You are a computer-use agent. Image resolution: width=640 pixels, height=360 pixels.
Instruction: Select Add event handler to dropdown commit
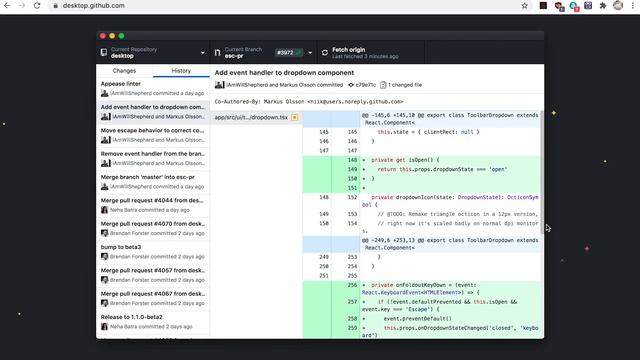pos(153,111)
